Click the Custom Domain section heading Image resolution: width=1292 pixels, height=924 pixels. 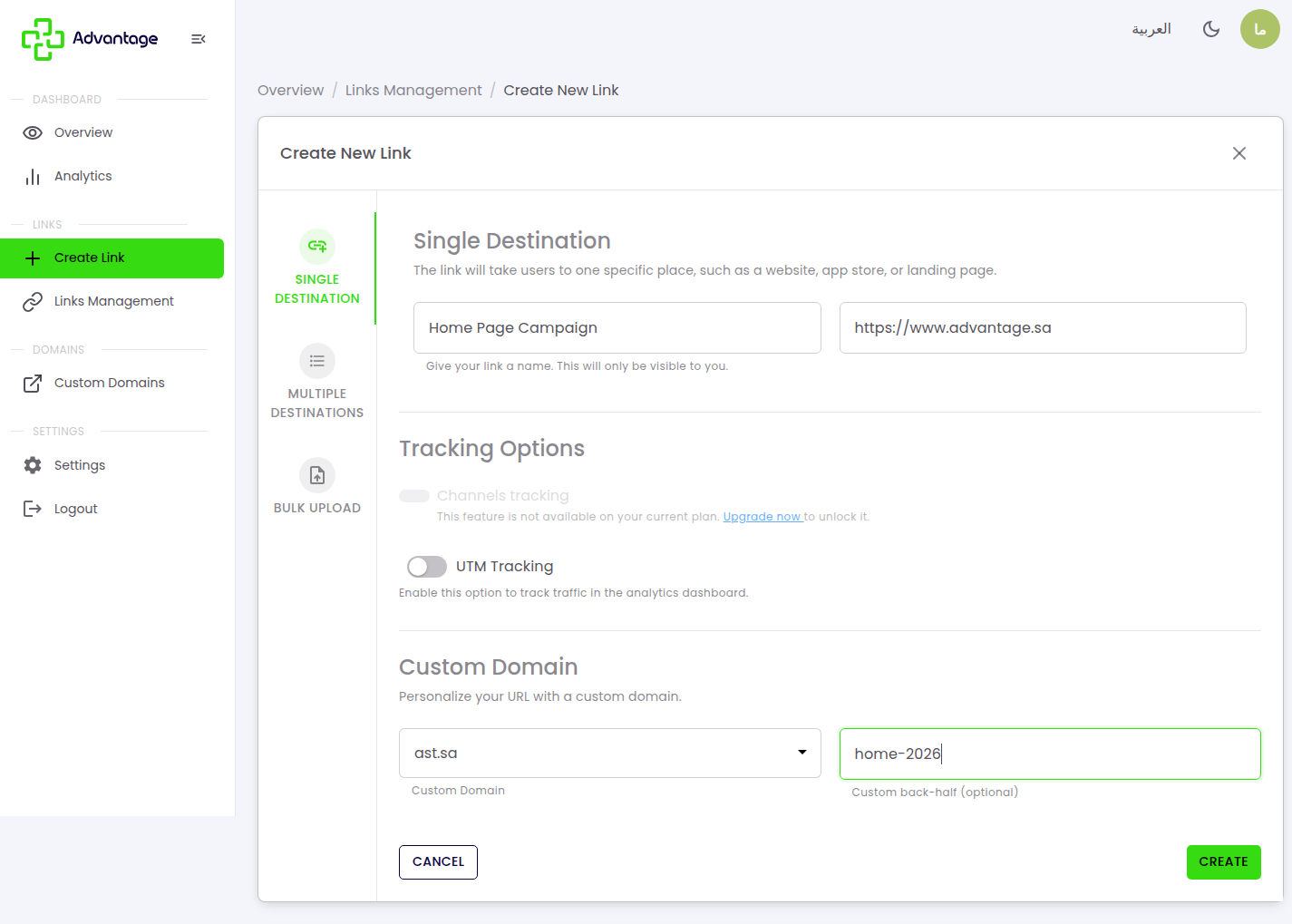pyautogui.click(x=489, y=667)
